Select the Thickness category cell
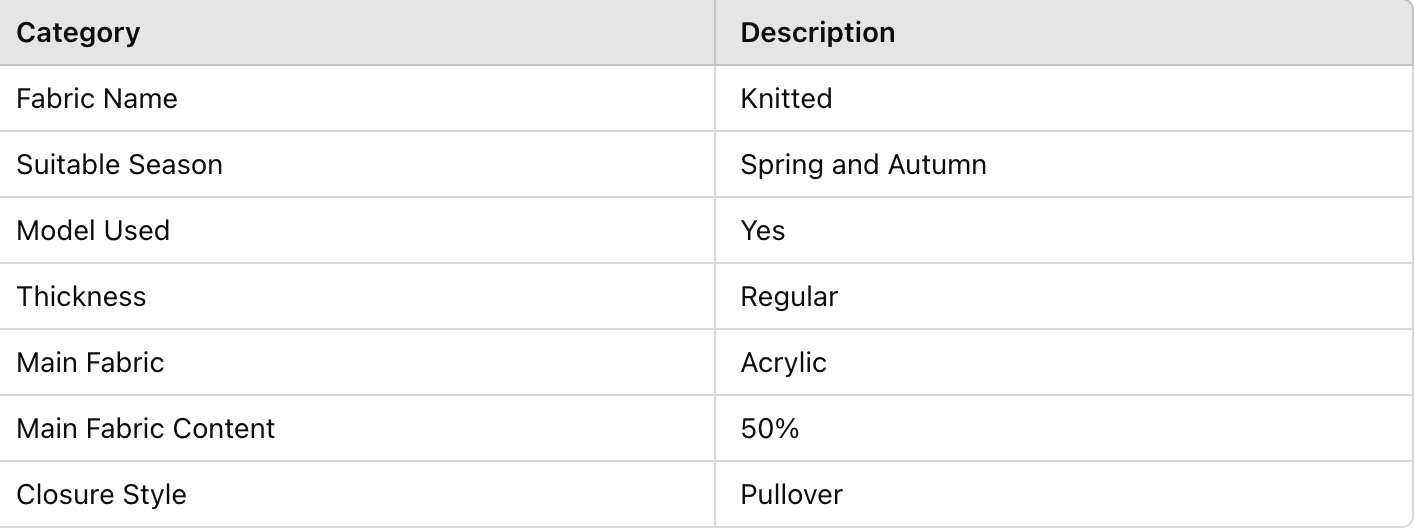The height and width of the screenshot is (528, 1414). (x=81, y=297)
